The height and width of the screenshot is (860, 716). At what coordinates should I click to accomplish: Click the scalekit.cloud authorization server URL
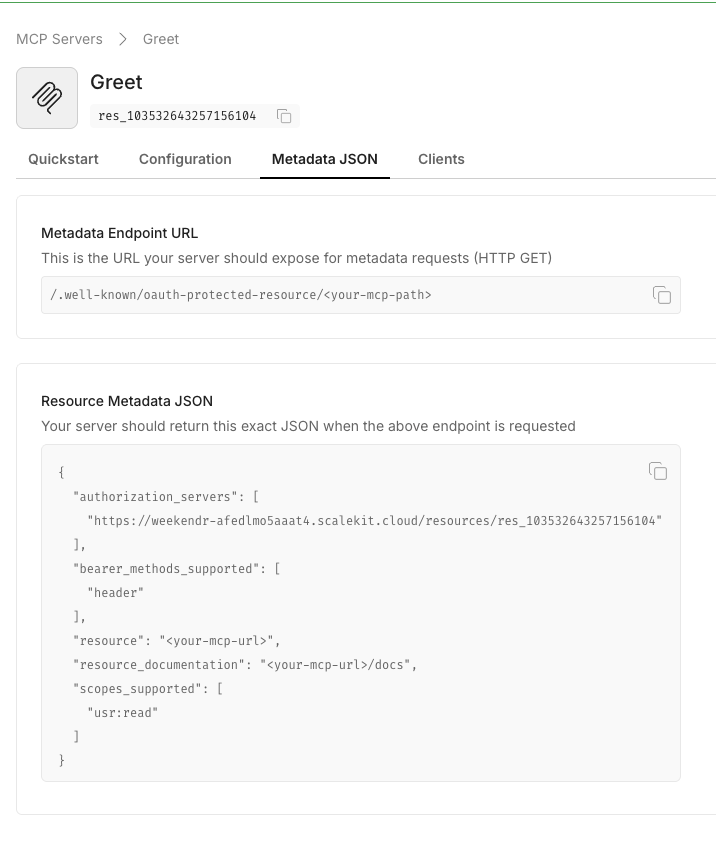point(373,520)
